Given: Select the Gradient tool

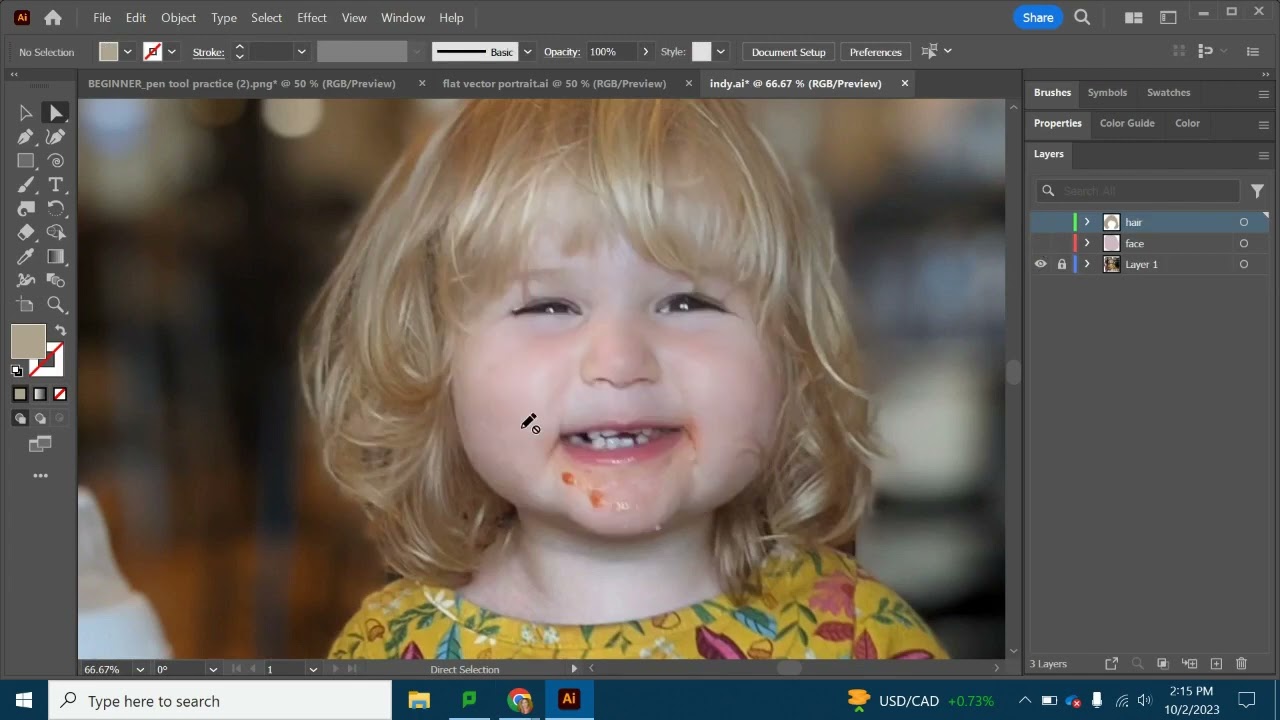Looking at the screenshot, I should coord(56,257).
